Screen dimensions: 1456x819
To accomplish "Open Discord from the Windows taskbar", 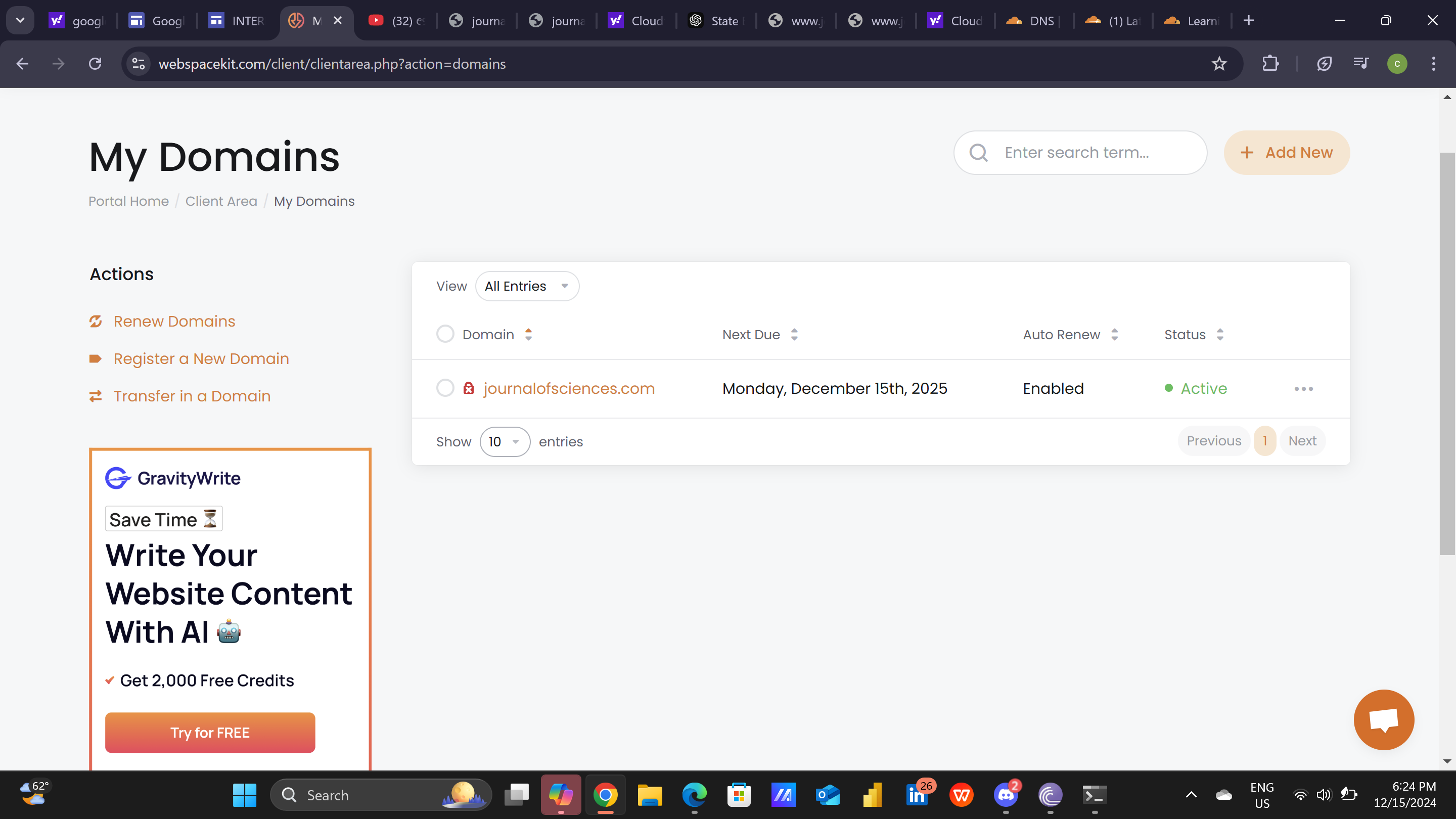I will (x=1006, y=795).
